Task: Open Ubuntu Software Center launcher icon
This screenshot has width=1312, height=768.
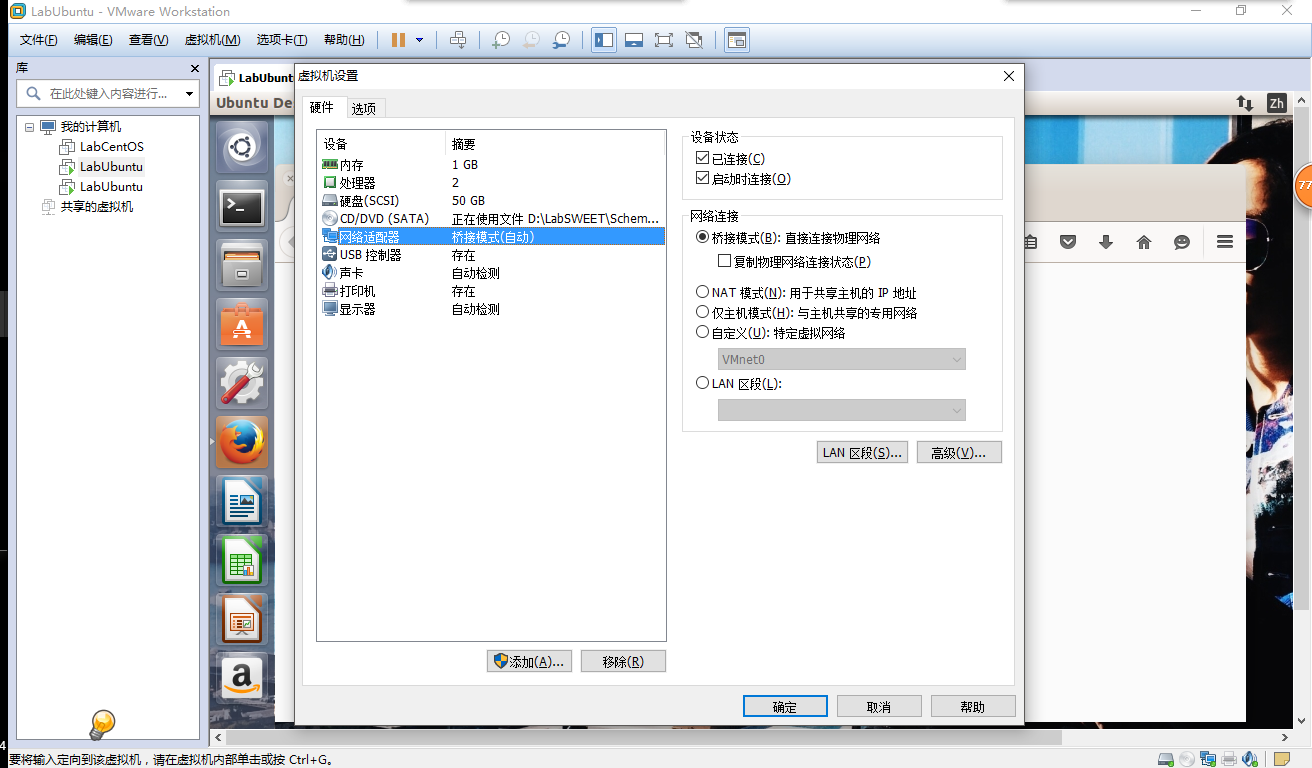Action: point(241,324)
